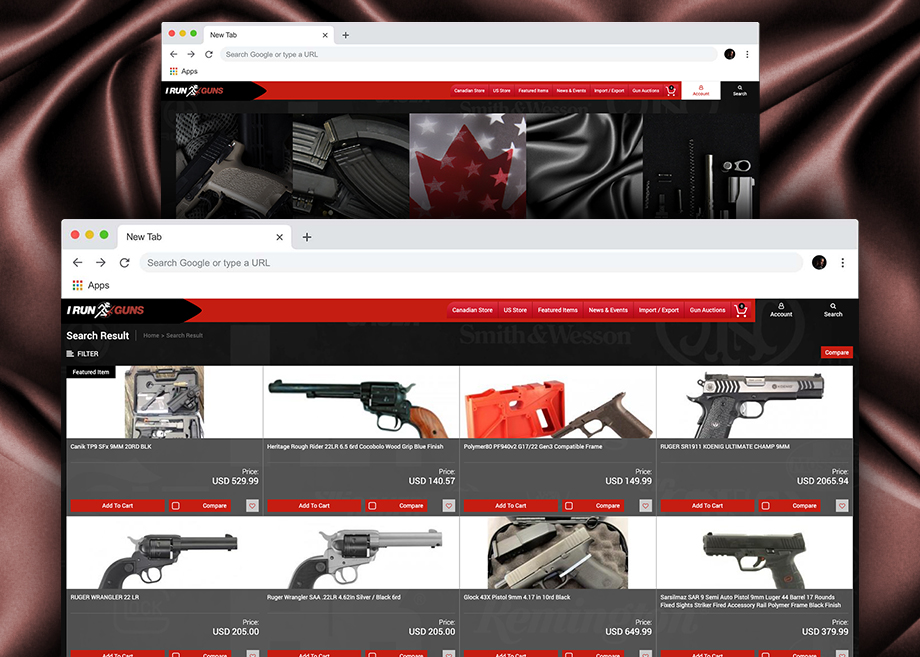Viewport: 920px width, 657px height.
Task: Add a new tab in the rear window
Action: tap(346, 35)
